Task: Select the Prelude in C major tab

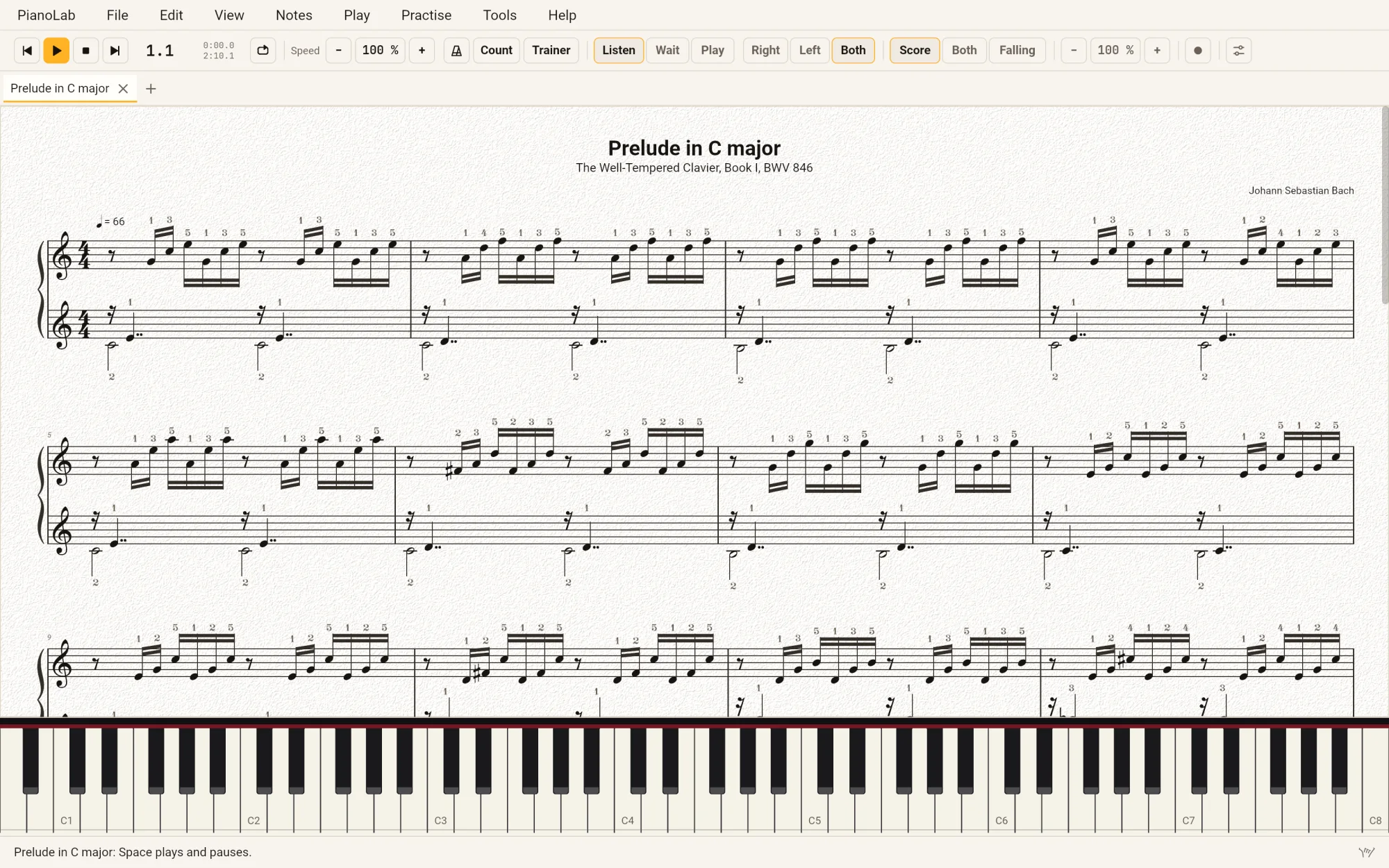Action: pyautogui.click(x=60, y=88)
